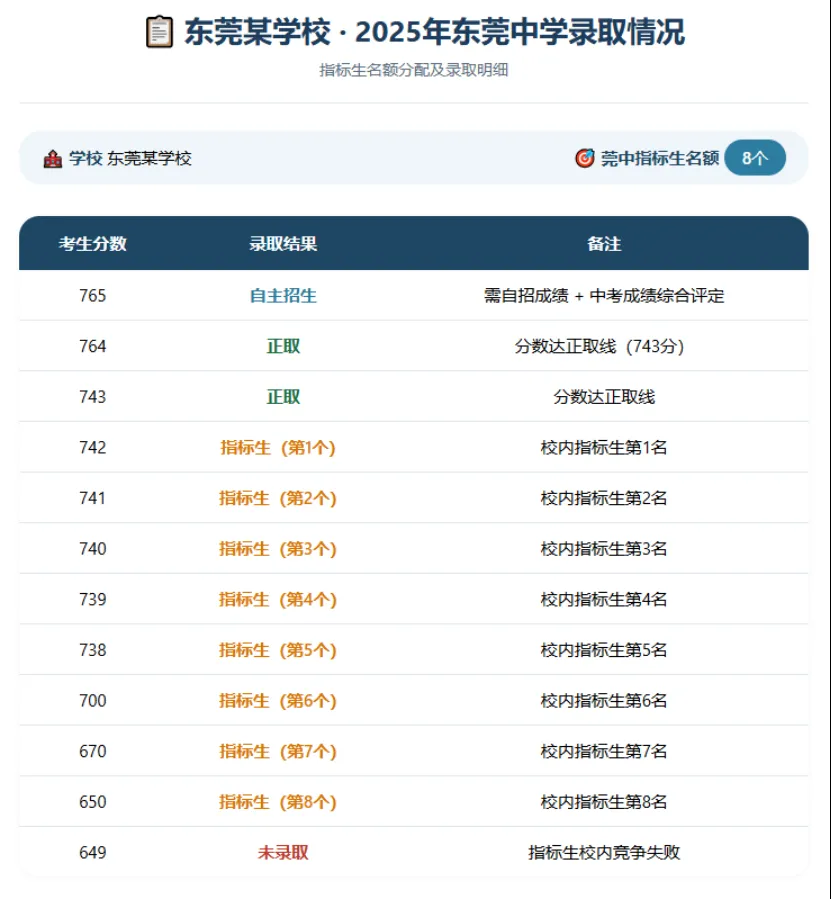Click 指标生（第8个）result

278,802
